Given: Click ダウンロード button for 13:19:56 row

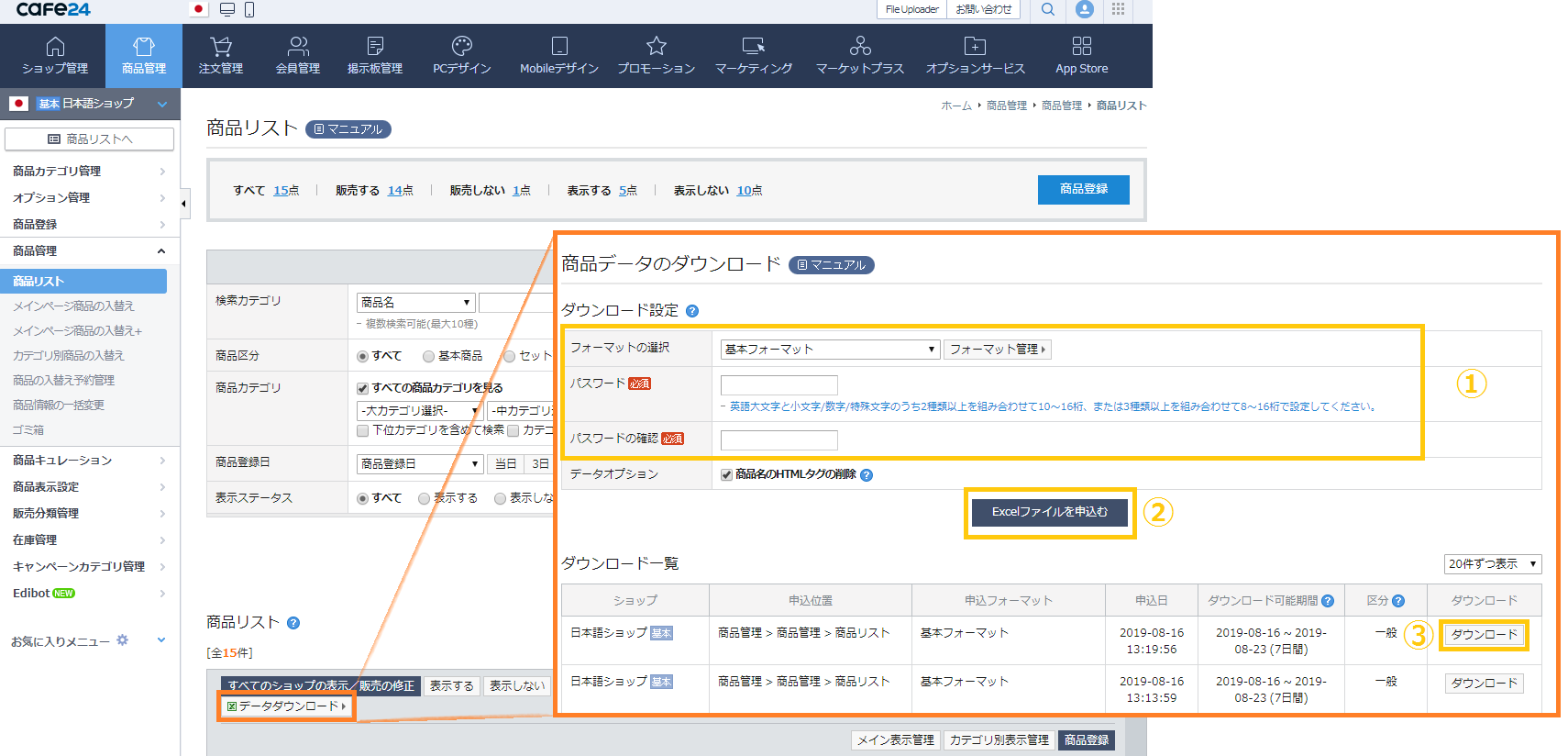Looking at the screenshot, I should 1484,635.
